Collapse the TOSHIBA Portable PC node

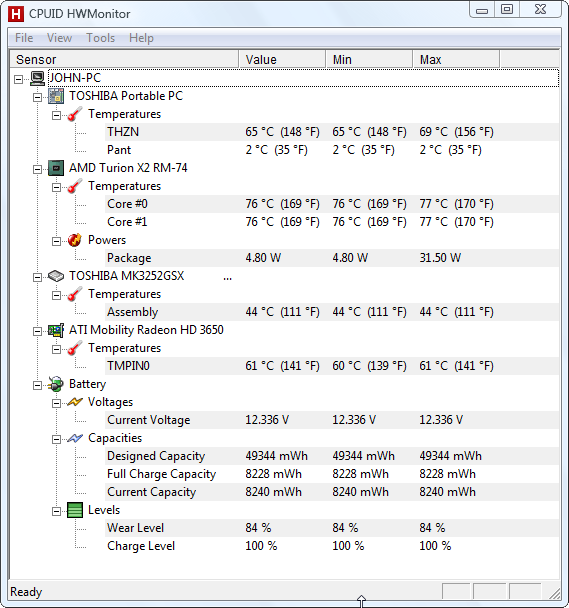coord(37,97)
